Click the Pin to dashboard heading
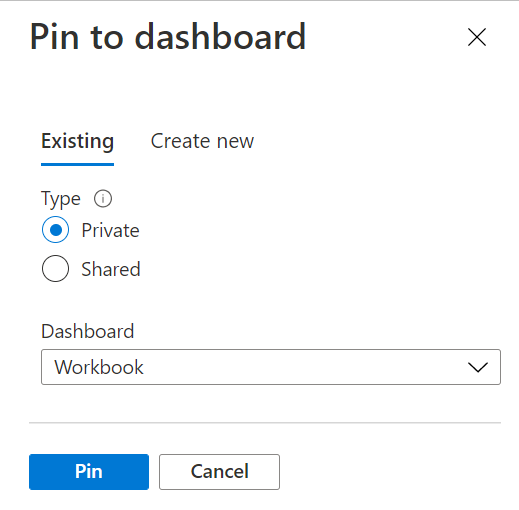The width and height of the screenshot is (519, 510). pos(168,37)
